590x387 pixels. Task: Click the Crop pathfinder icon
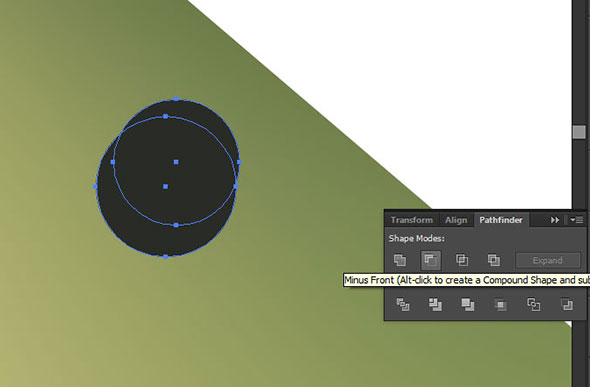(500, 304)
